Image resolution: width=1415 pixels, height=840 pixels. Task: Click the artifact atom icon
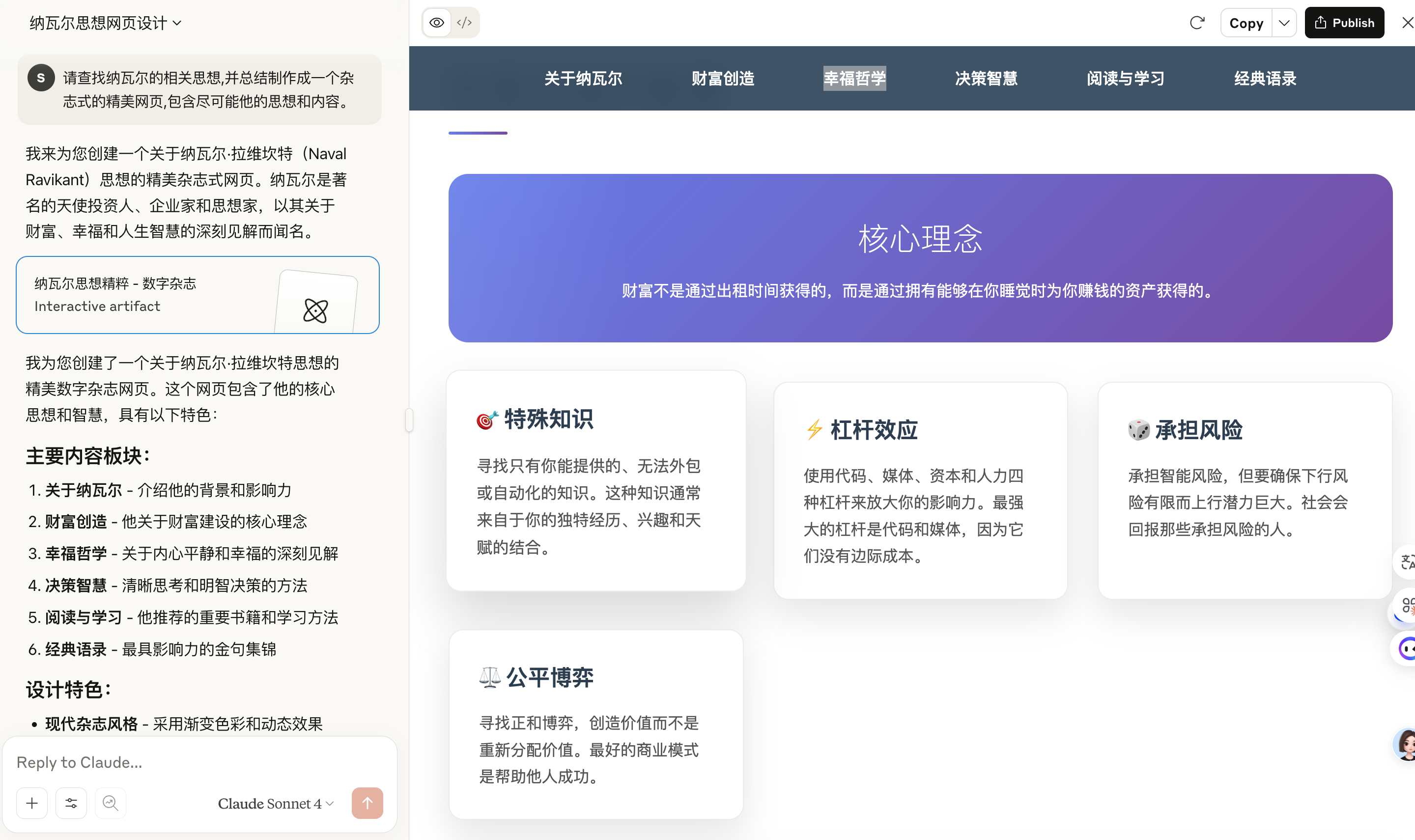click(315, 310)
